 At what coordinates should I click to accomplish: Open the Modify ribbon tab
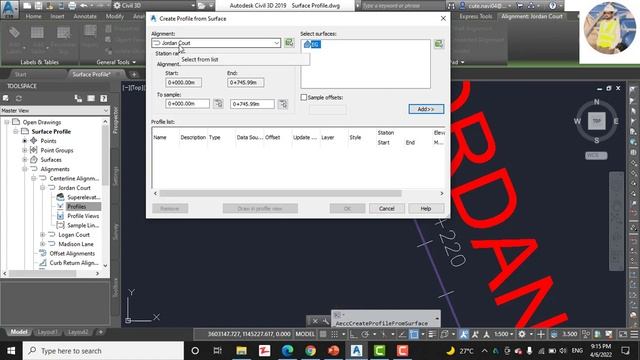point(115,16)
